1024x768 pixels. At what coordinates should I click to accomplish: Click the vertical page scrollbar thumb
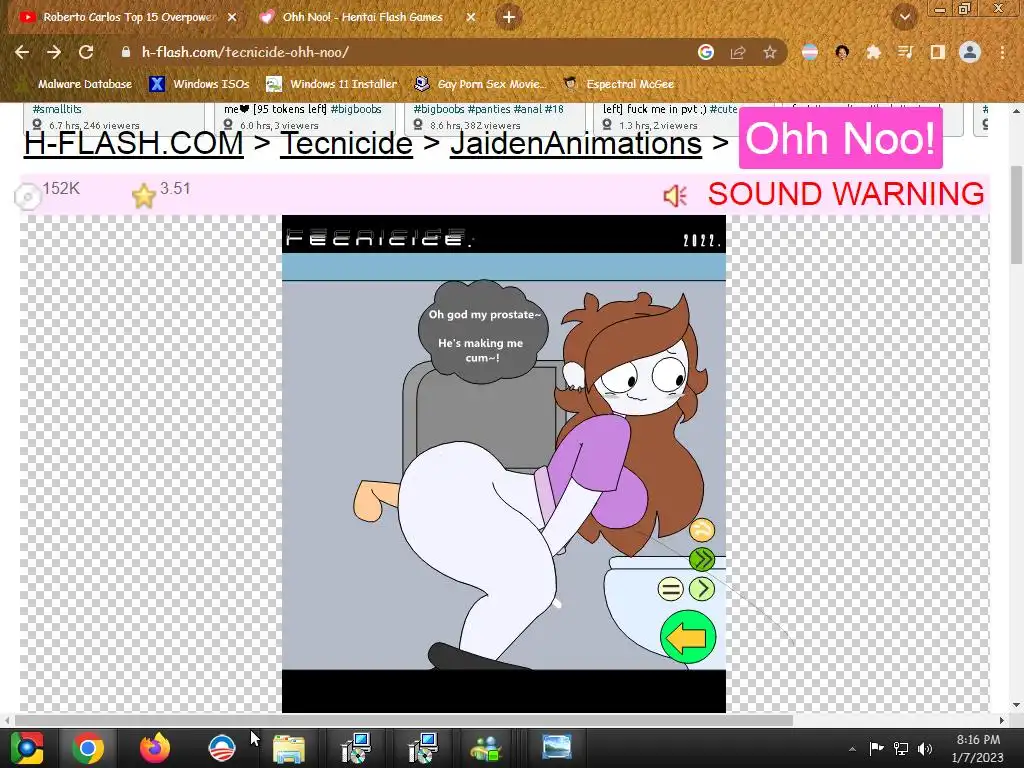pos(1016,214)
